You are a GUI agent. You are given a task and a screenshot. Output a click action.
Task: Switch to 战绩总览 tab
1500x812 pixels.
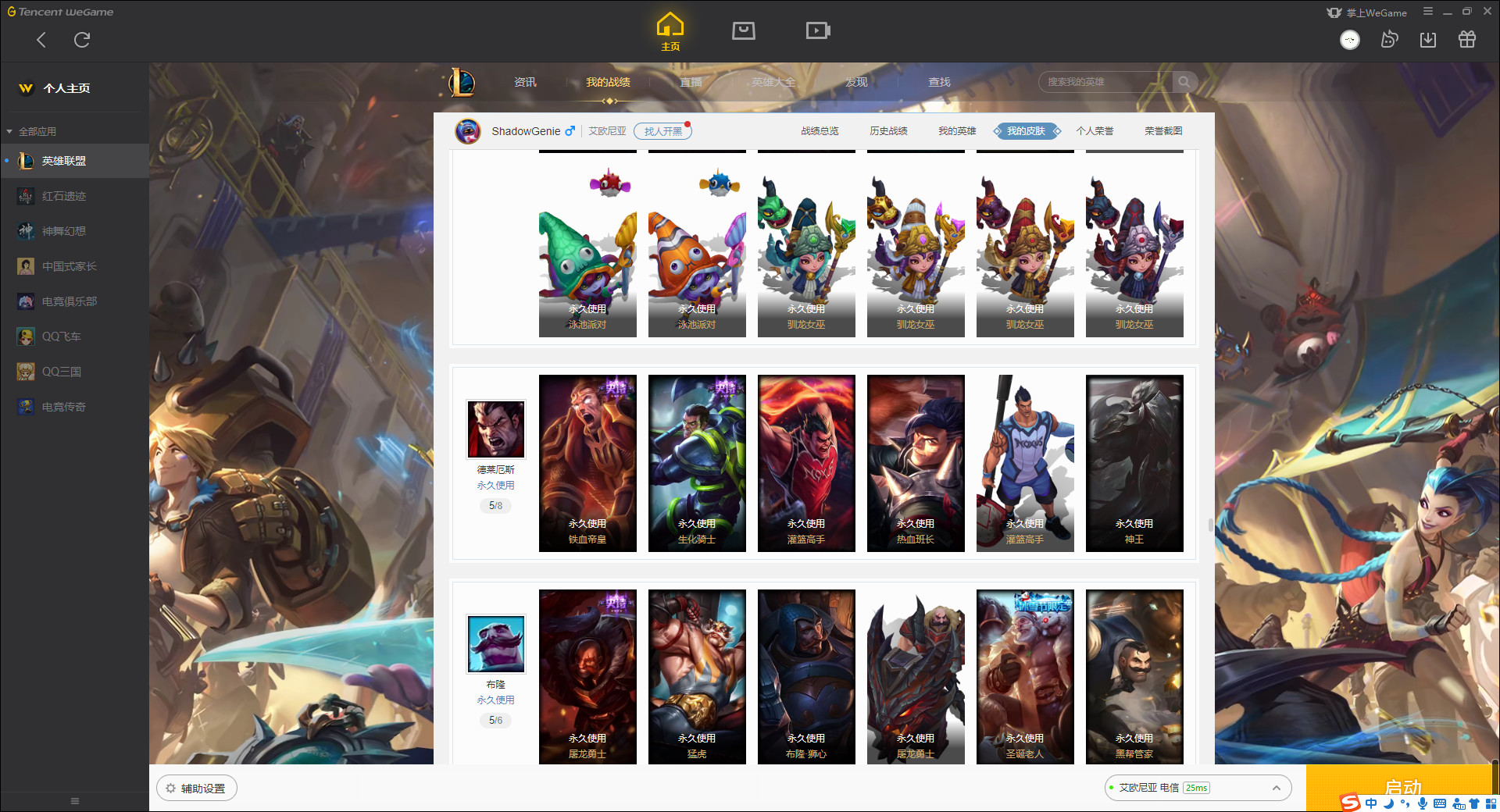point(820,131)
